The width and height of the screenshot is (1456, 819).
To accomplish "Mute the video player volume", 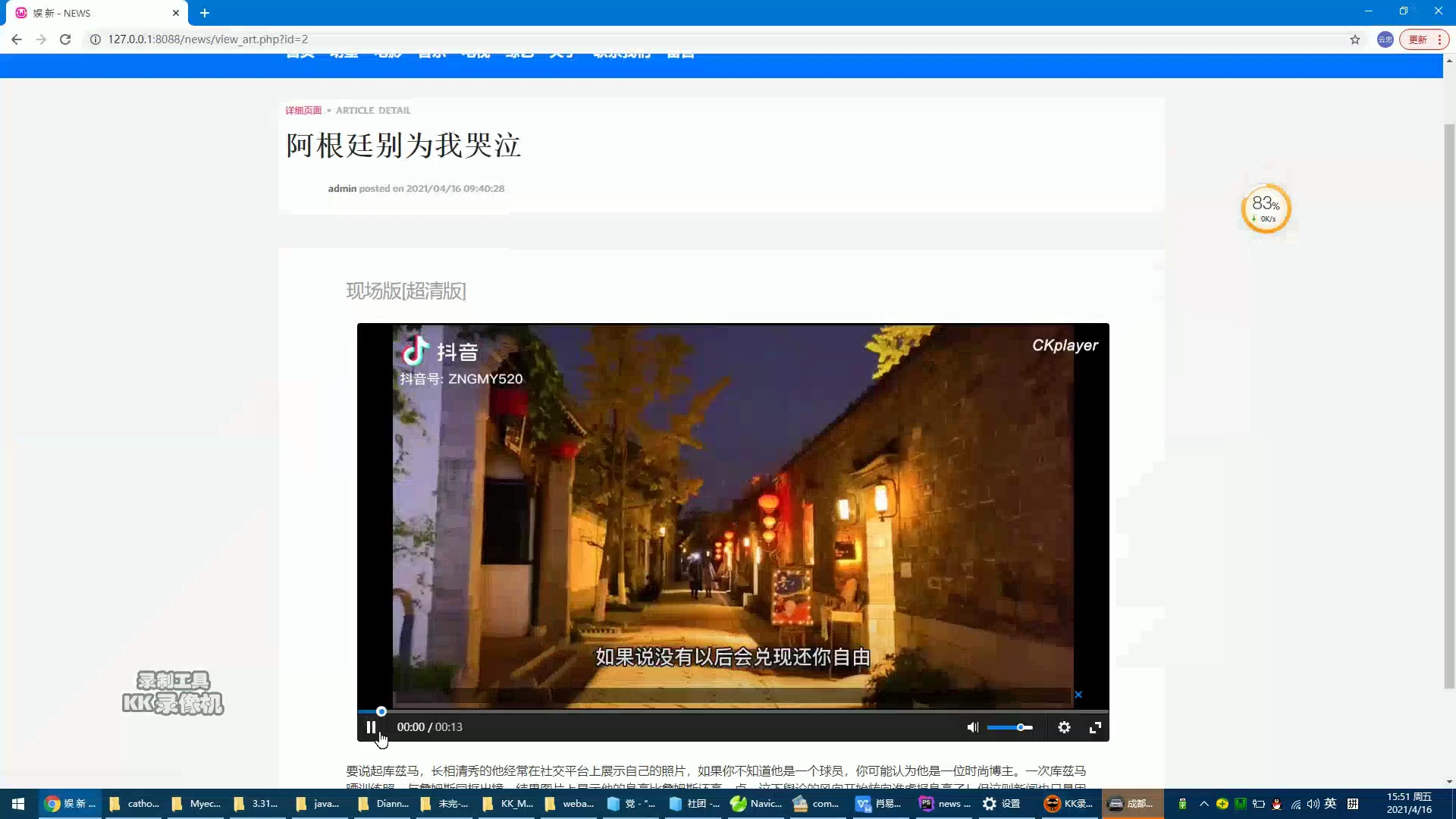I will [x=972, y=727].
